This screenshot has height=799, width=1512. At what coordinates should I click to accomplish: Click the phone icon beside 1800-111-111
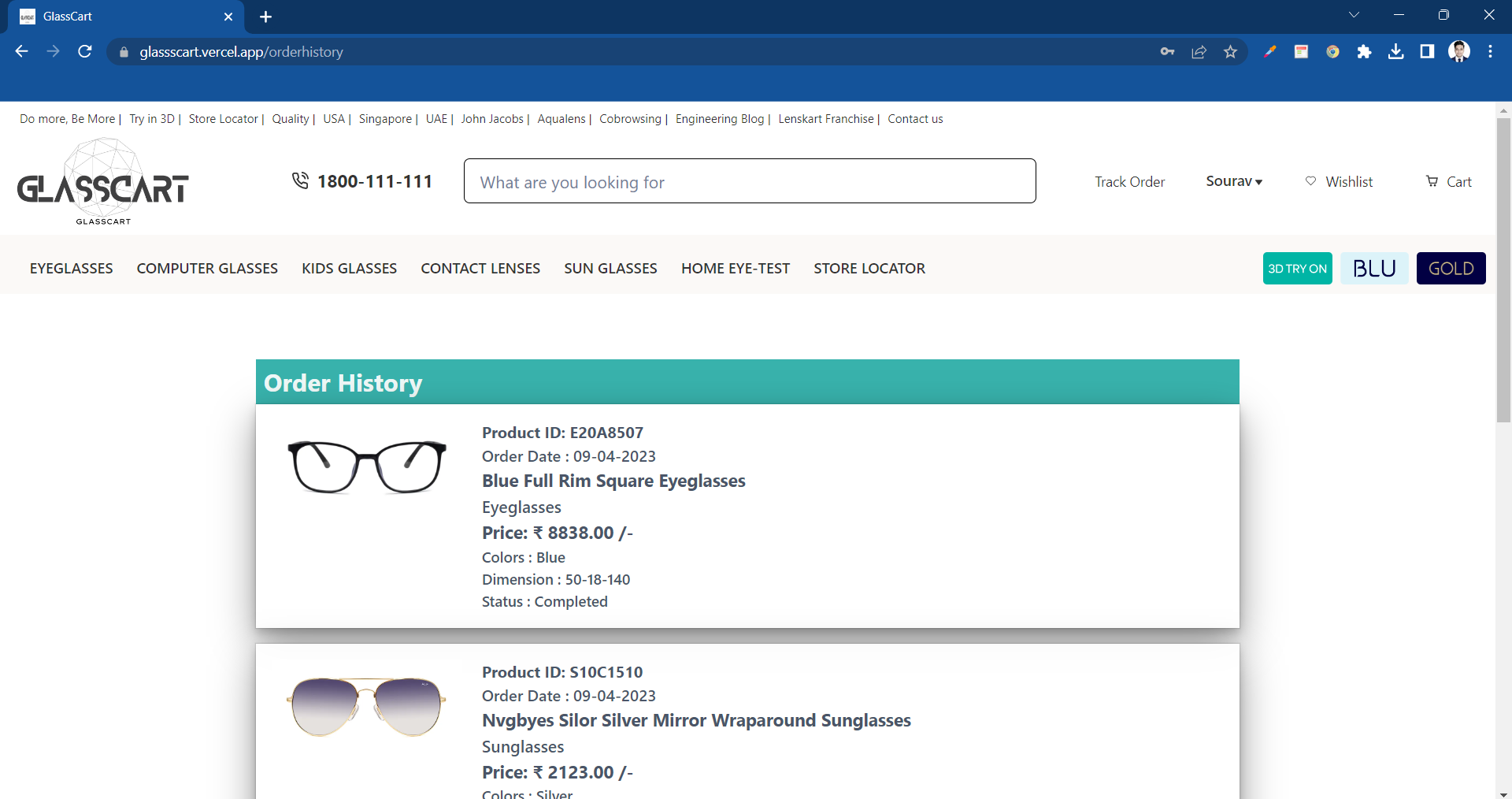click(x=300, y=181)
